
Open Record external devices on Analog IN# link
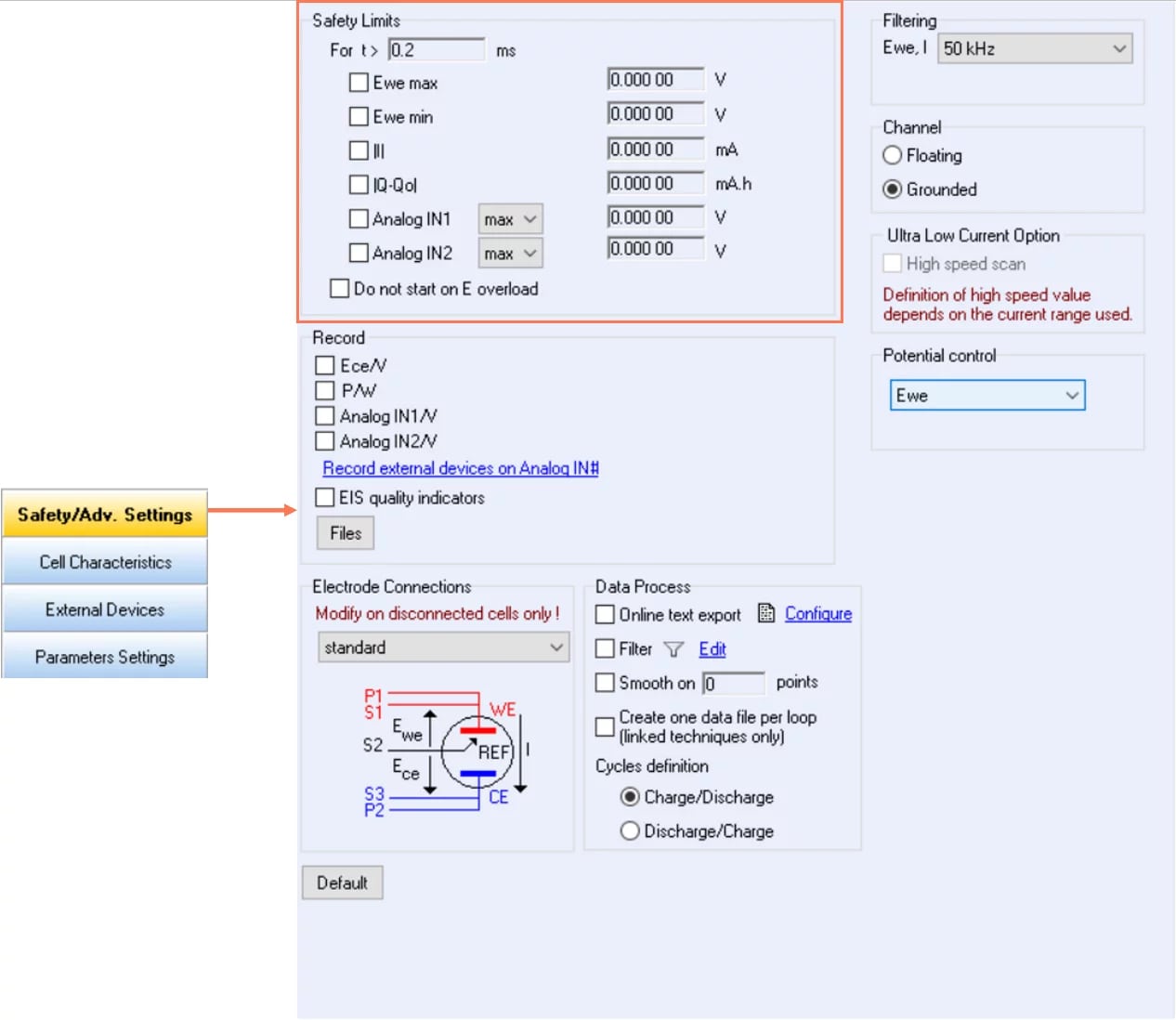click(460, 468)
